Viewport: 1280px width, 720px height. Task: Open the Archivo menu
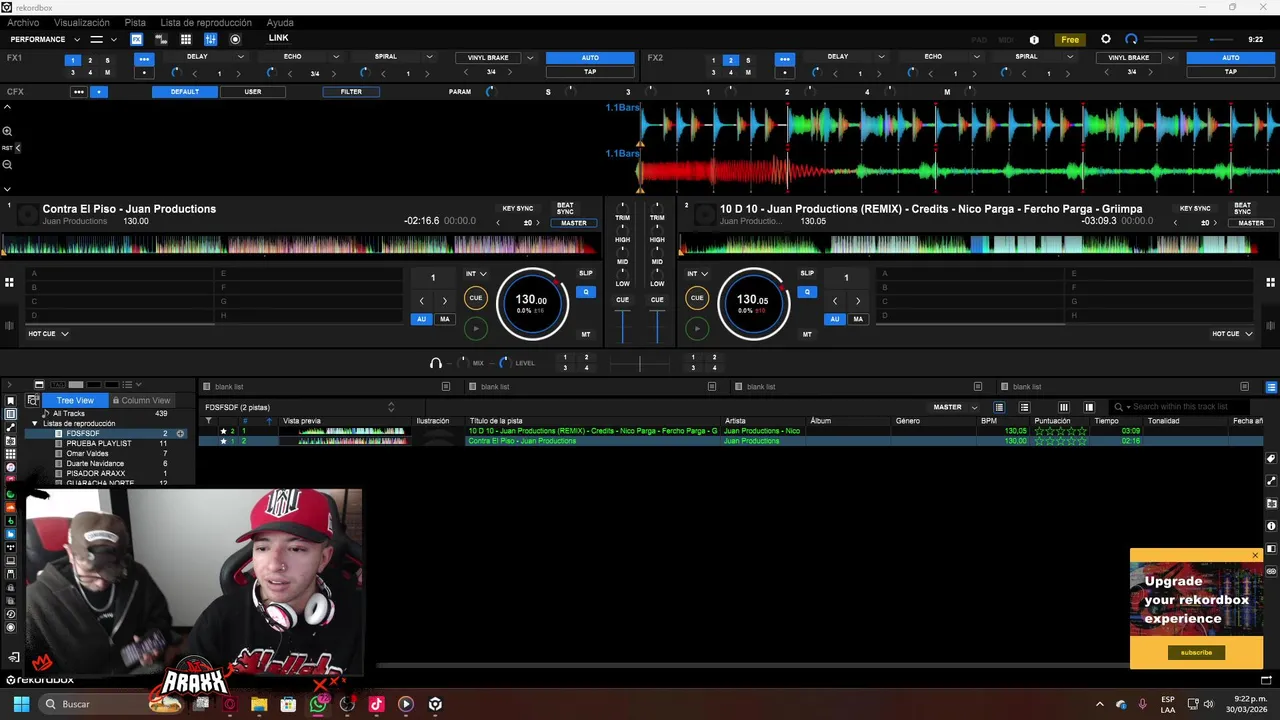(x=23, y=22)
